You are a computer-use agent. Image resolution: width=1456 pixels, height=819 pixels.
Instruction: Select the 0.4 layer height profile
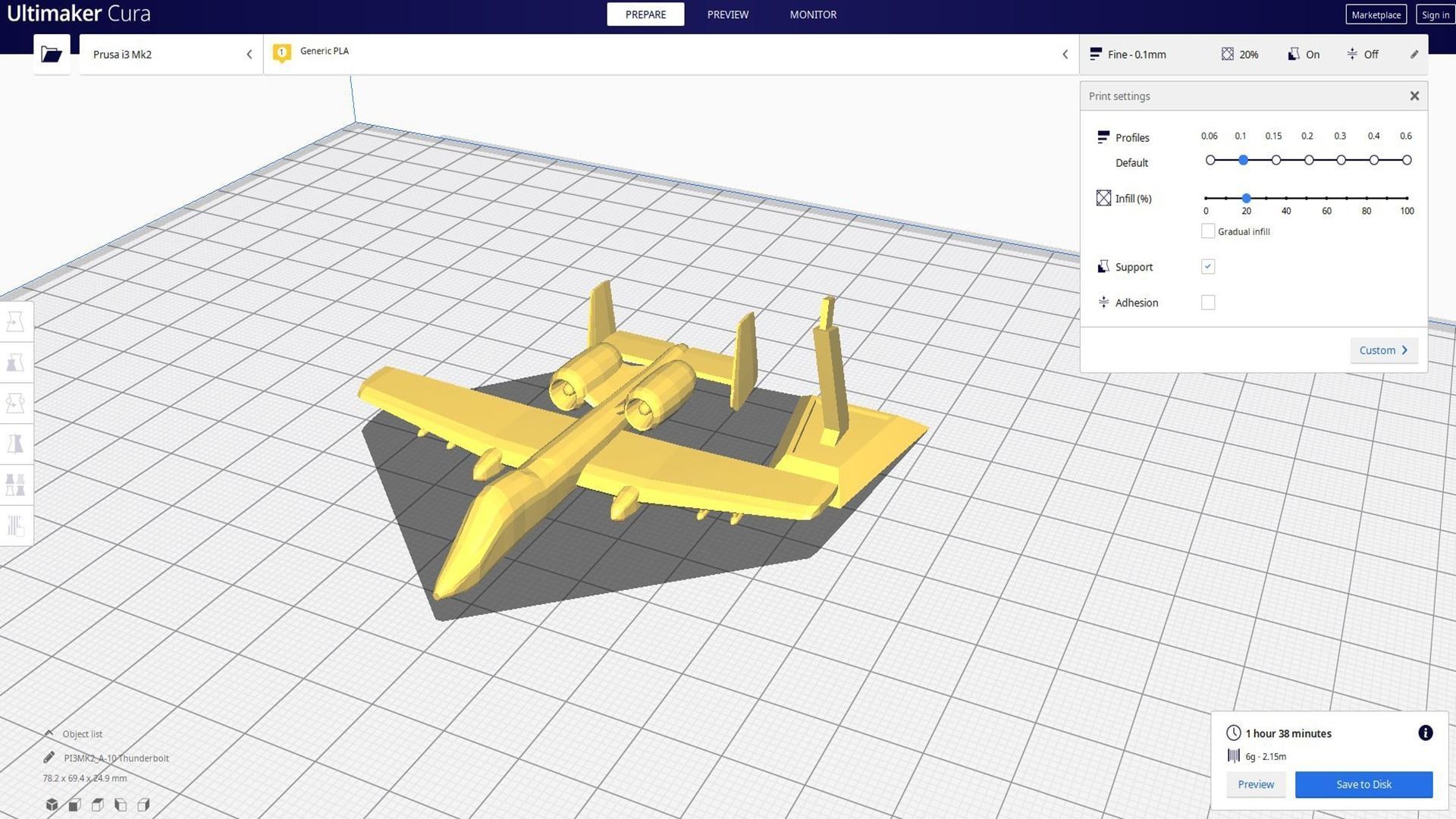(x=1374, y=160)
